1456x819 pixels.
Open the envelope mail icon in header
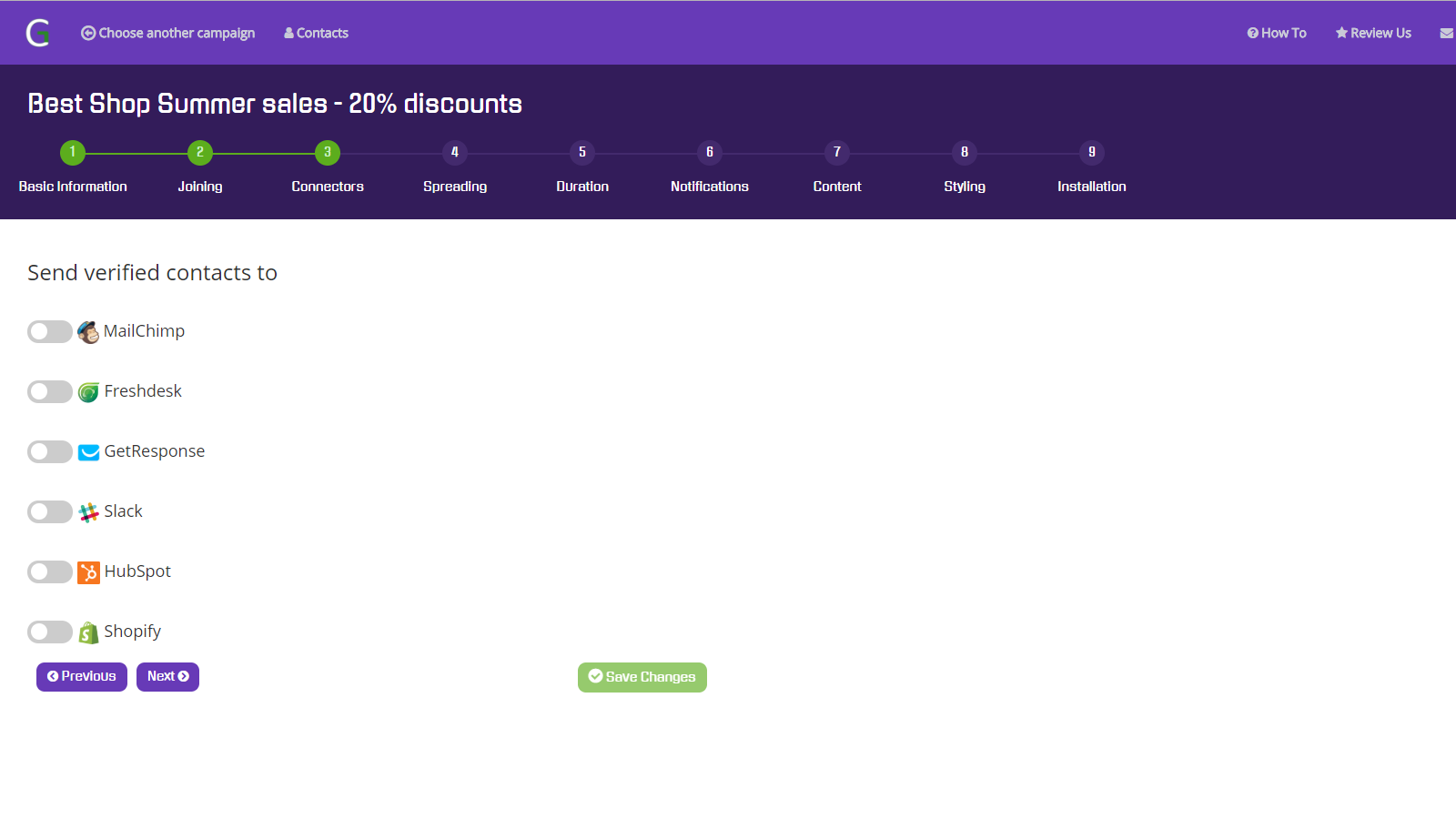1447,34
